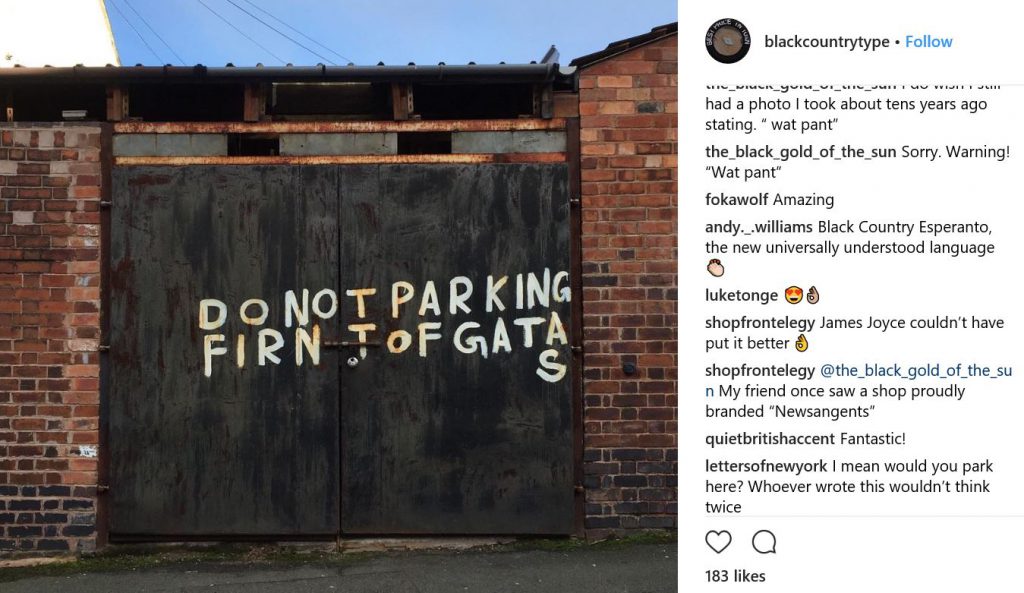Open the blackcountrytype profile picture
The height and width of the screenshot is (593, 1024).
coord(728,41)
